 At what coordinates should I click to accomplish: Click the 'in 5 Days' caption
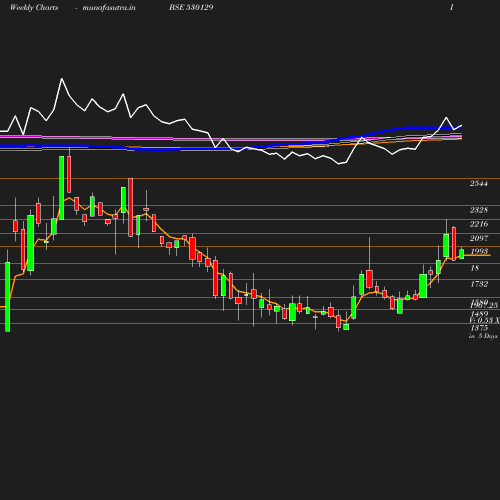483,336
